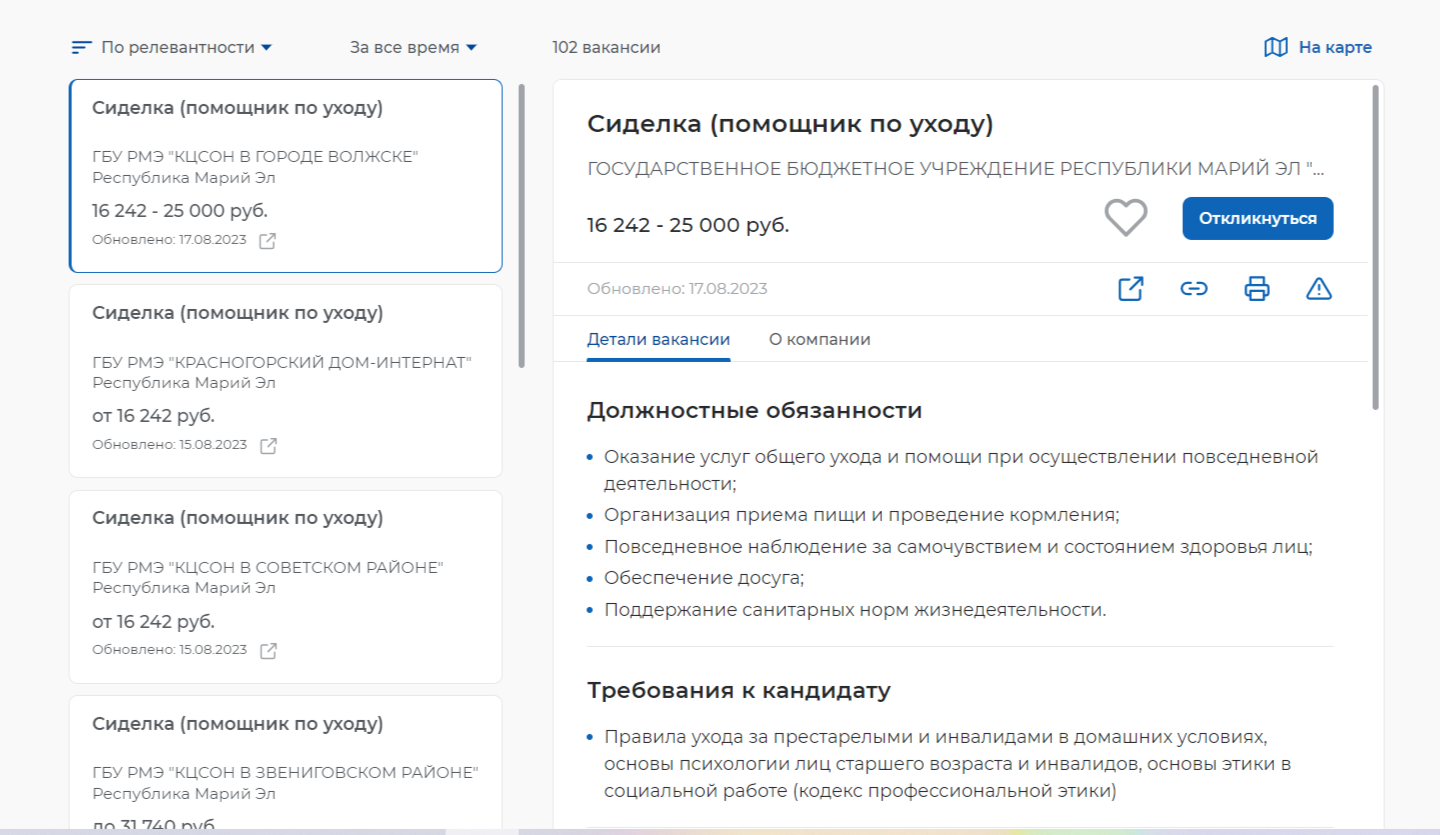Click the vacancy list scrollbar
The image size is (1440, 835).
click(x=521, y=226)
